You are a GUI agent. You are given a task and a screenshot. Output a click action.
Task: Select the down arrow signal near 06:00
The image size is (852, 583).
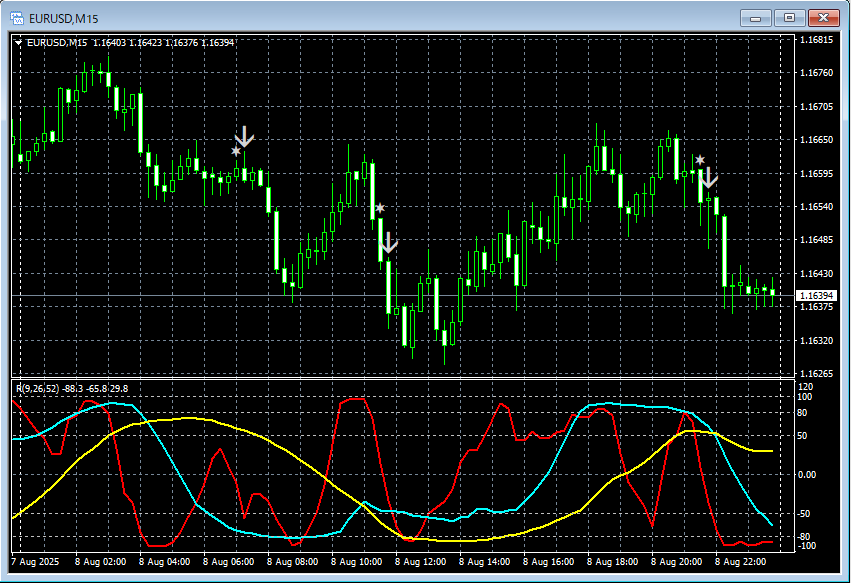pos(245,136)
